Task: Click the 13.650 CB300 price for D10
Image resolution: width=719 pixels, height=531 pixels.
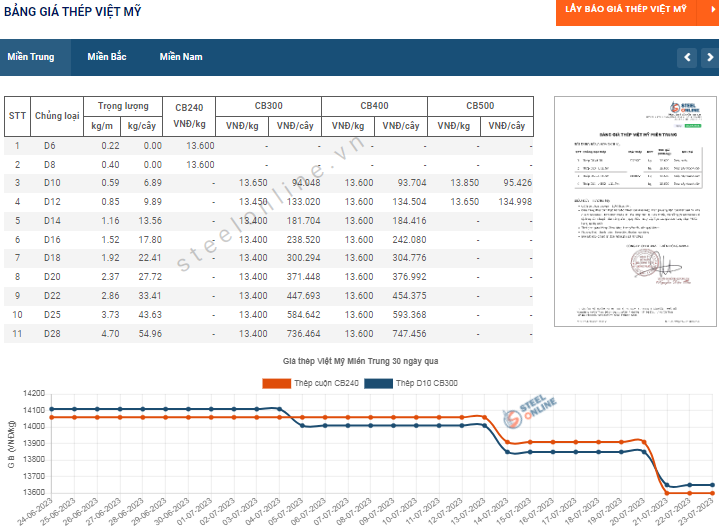Action: tap(253, 183)
